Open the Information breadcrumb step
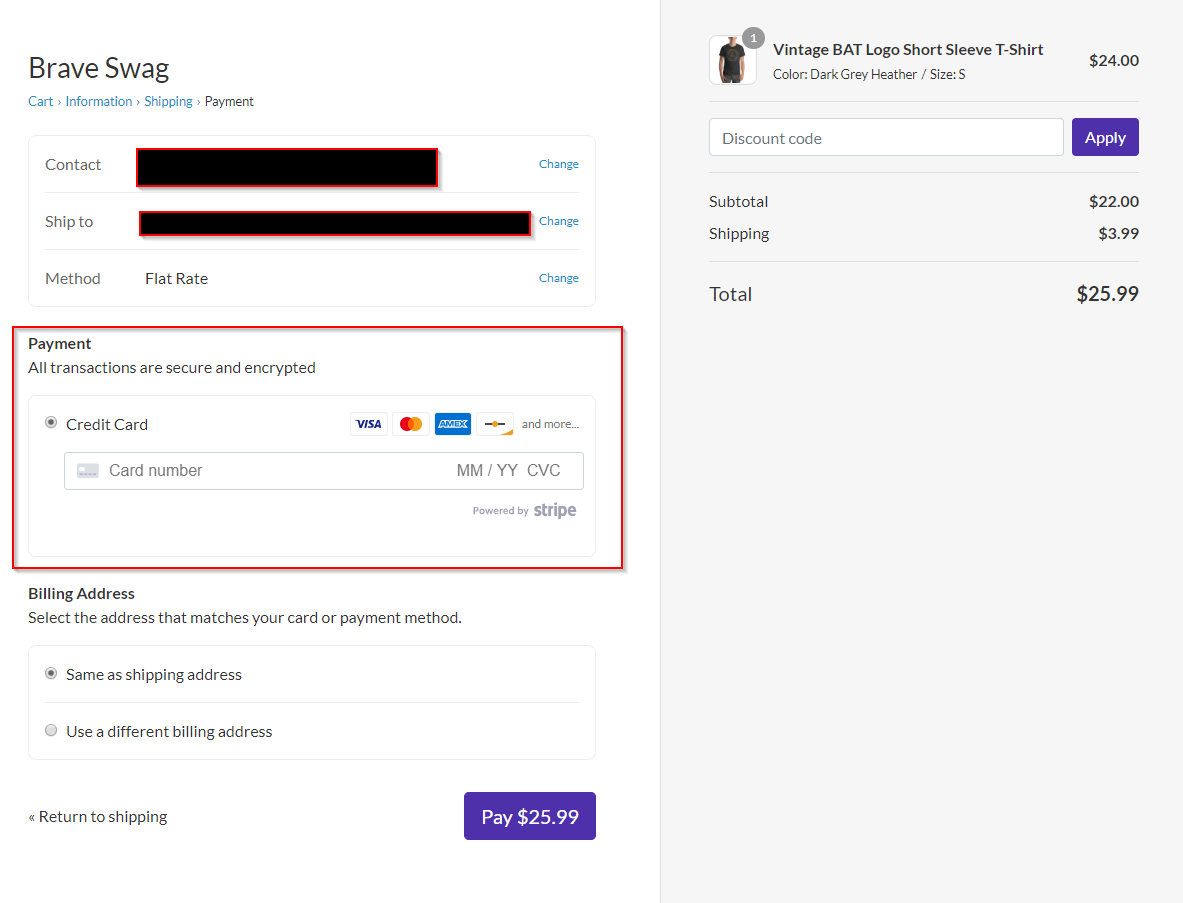The image size is (1183, 903). pyautogui.click(x=99, y=101)
